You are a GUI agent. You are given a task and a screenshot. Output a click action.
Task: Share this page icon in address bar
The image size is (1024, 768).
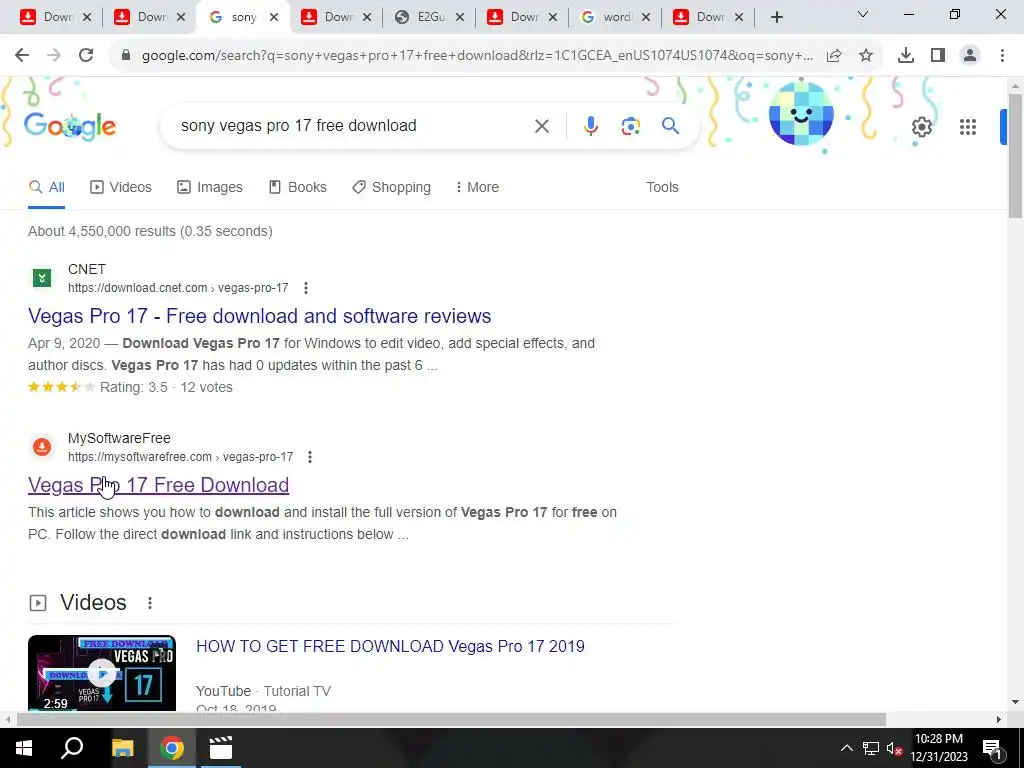pos(834,56)
